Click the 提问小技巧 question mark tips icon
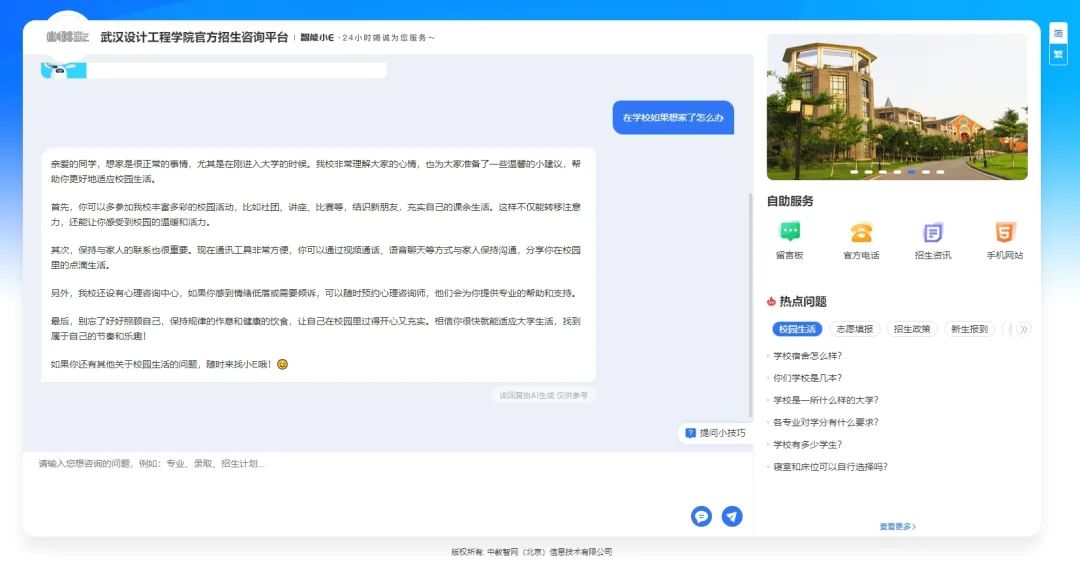 pos(691,433)
